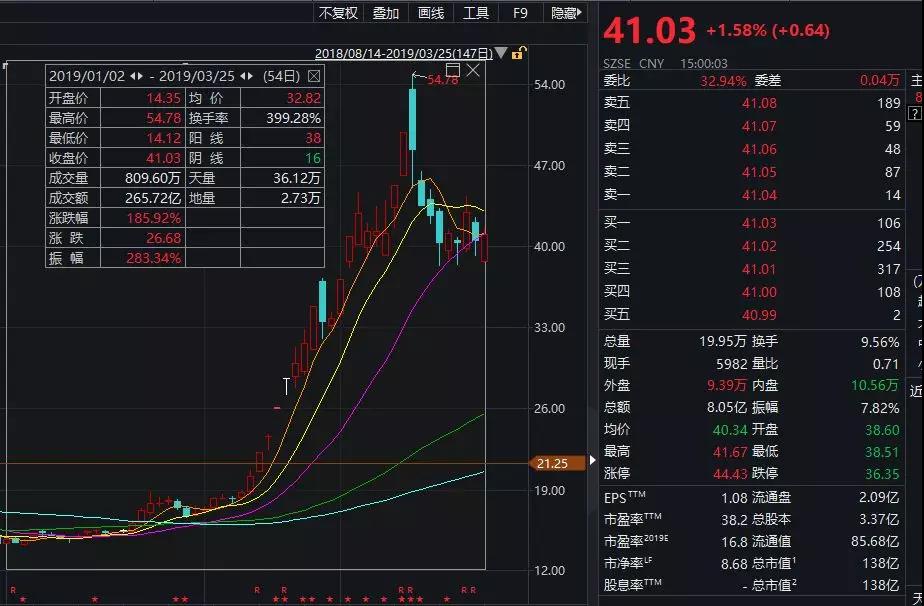Click the first red R event marker at bottom left

click(13, 590)
